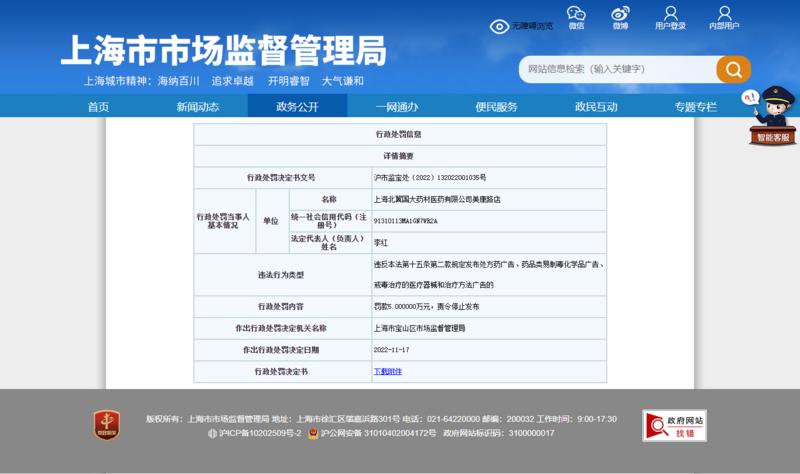Open the 便民服务 nav tab

496,107
